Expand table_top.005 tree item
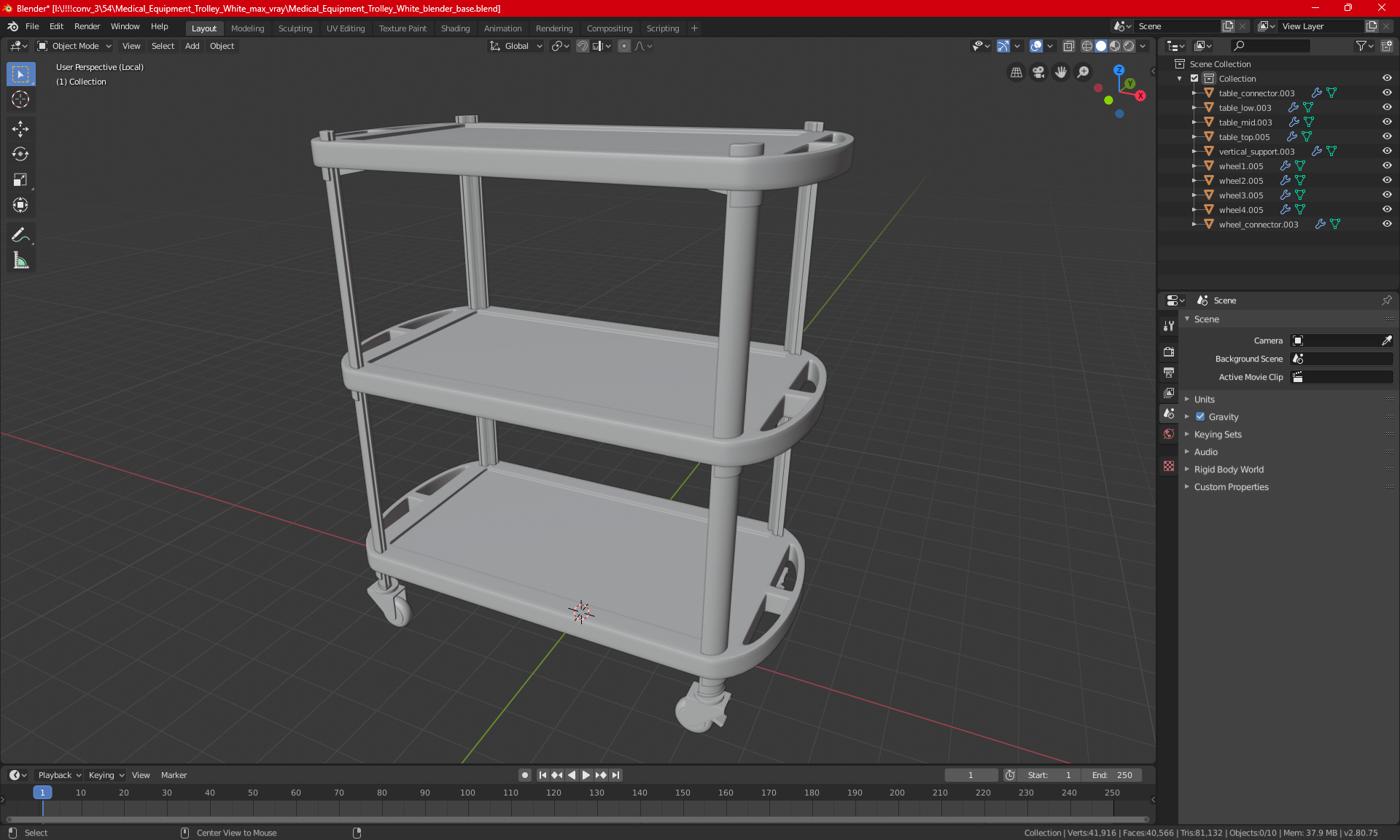Screen dimensions: 1400x840 pyautogui.click(x=1194, y=136)
